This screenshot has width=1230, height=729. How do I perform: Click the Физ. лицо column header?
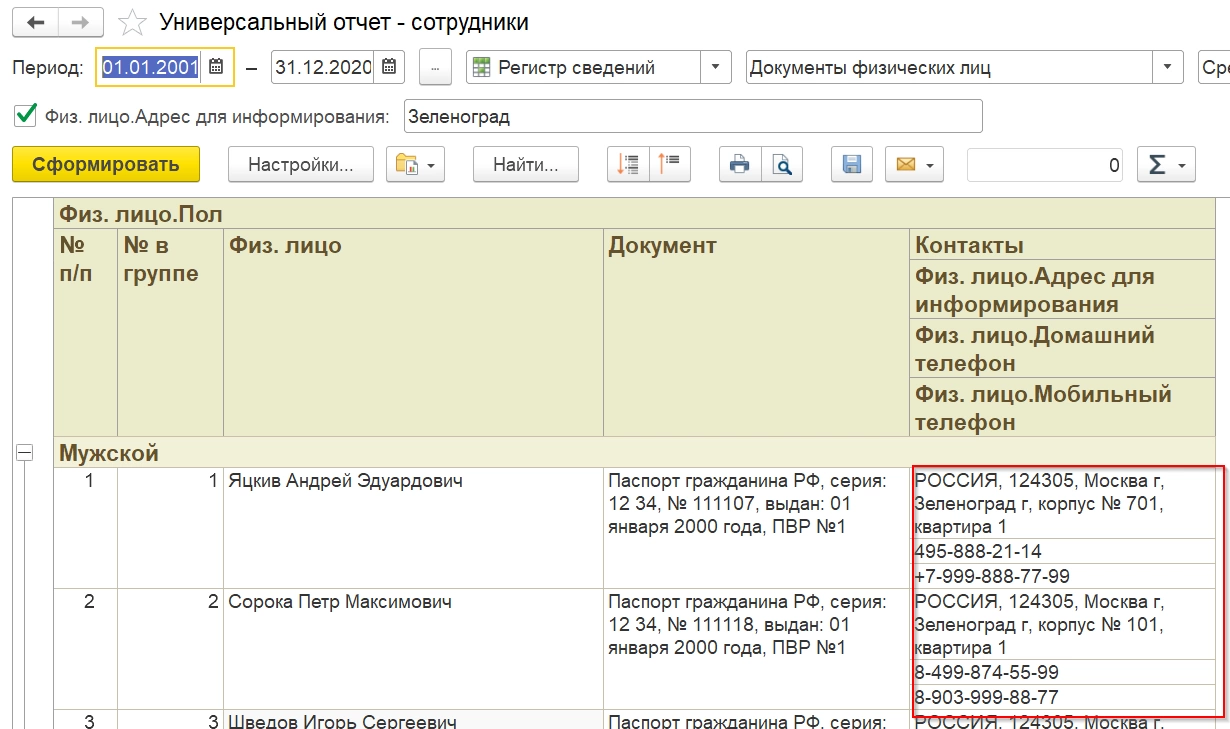coord(413,333)
